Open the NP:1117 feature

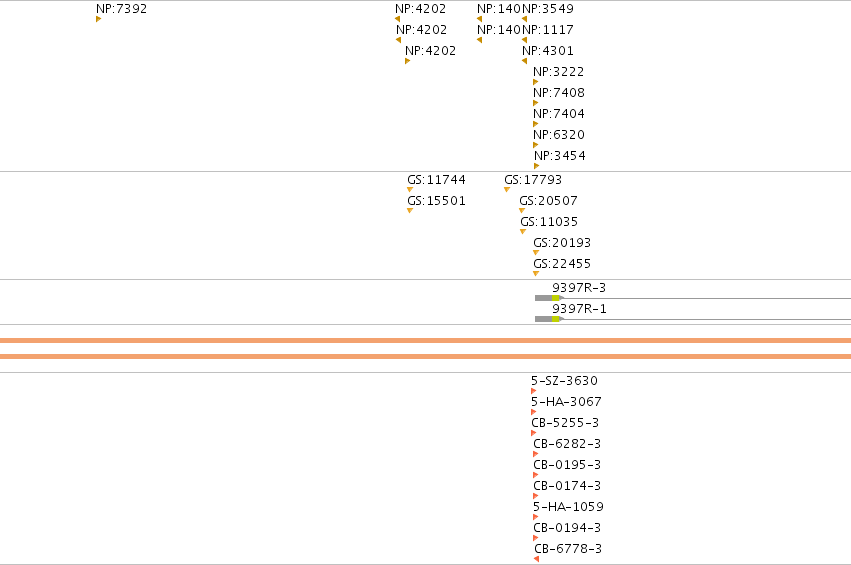pos(548,30)
